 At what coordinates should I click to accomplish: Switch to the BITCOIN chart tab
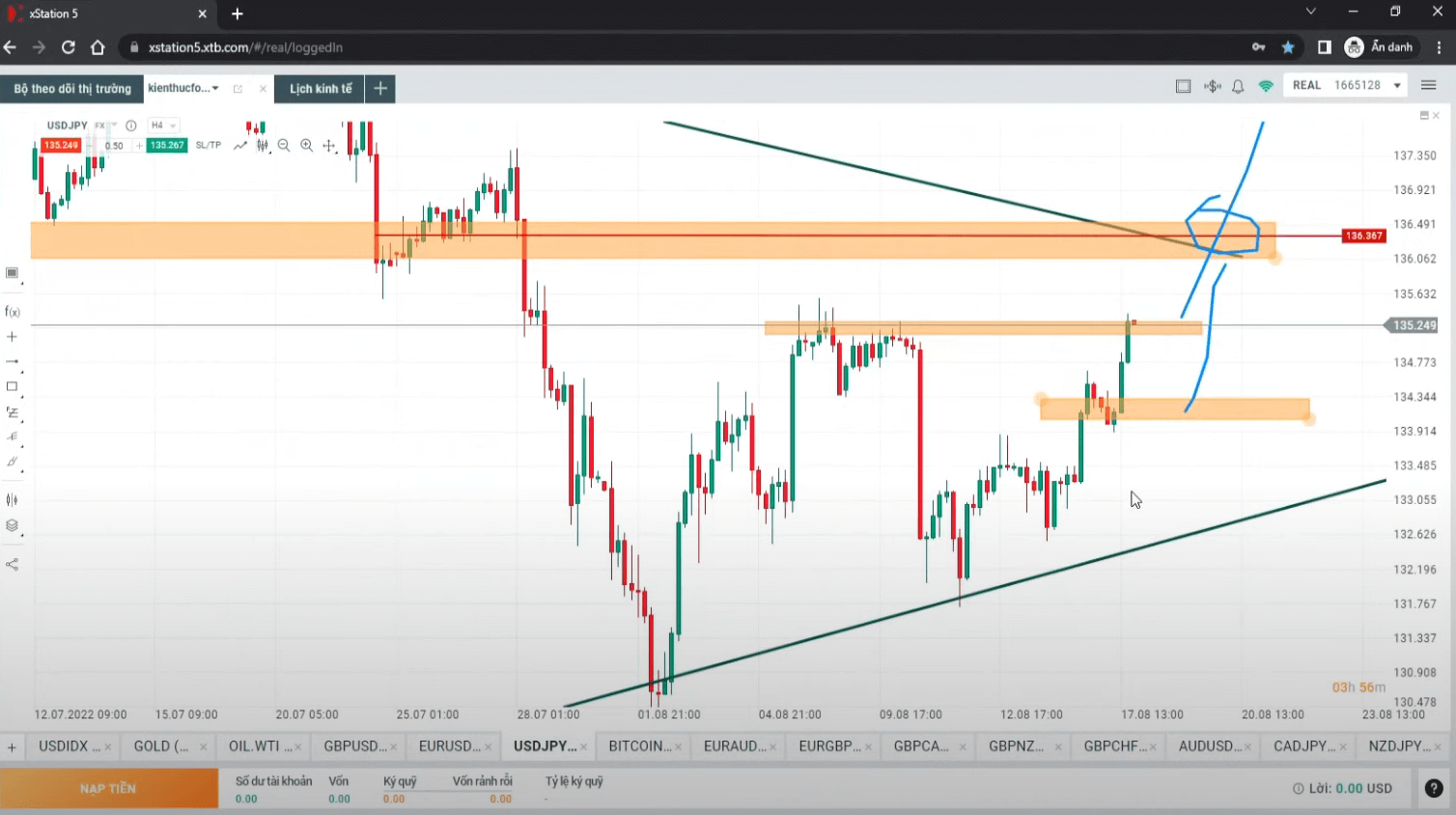[x=639, y=745]
